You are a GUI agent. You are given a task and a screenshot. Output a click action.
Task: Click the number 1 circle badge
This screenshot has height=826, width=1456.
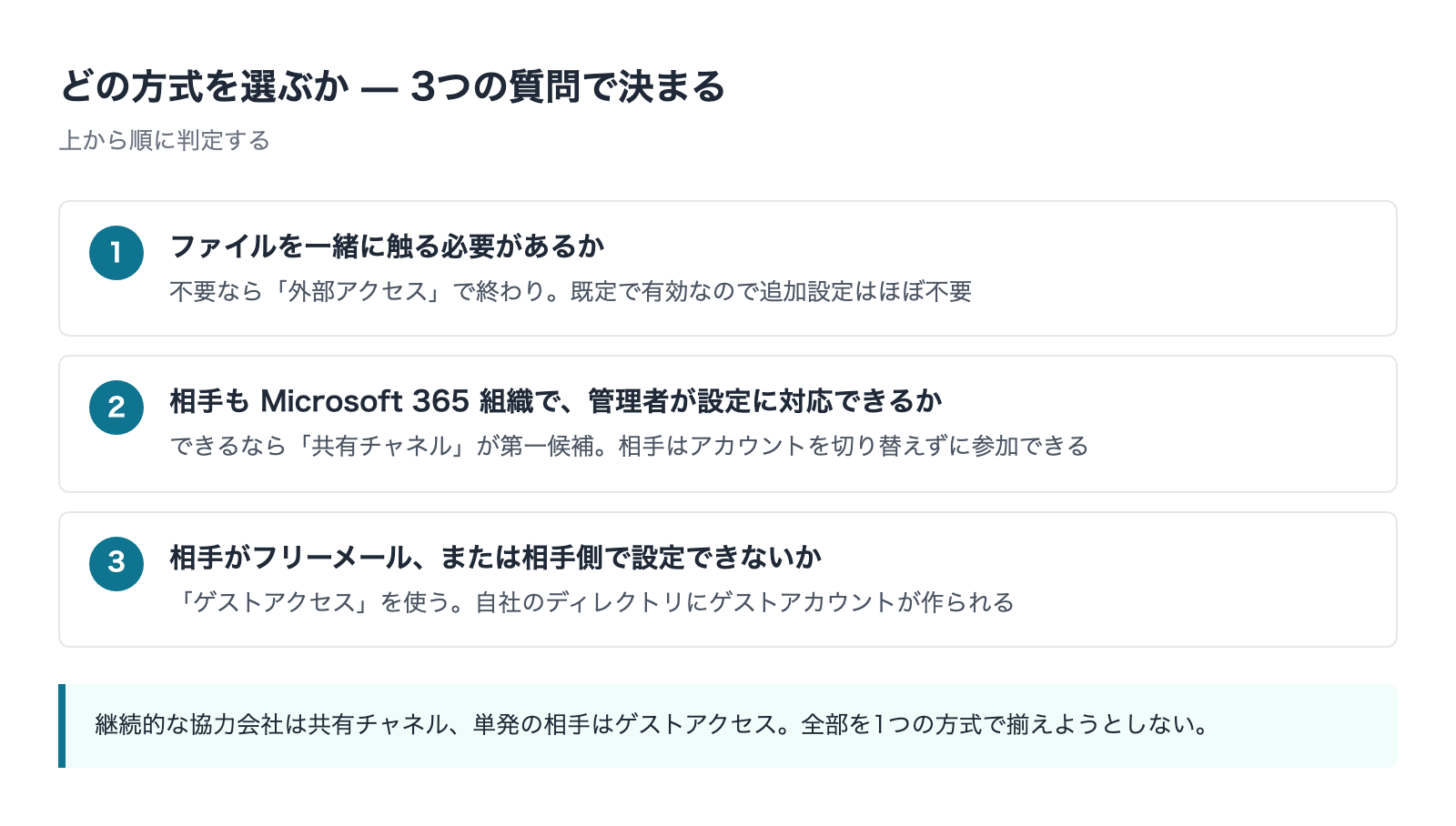coord(116,253)
